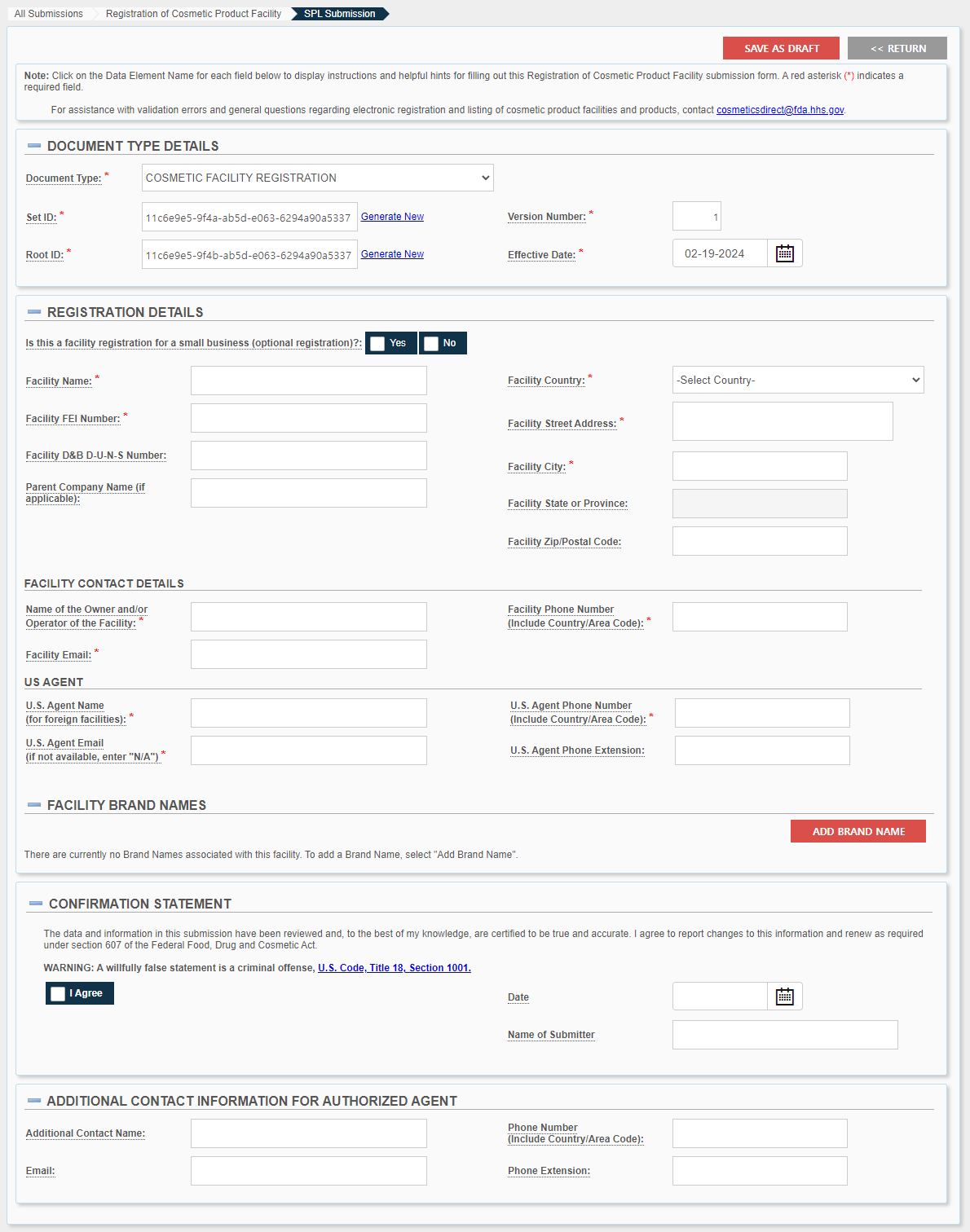
Task: Collapse the Confirmation Statement section icon
Action: click(36, 904)
